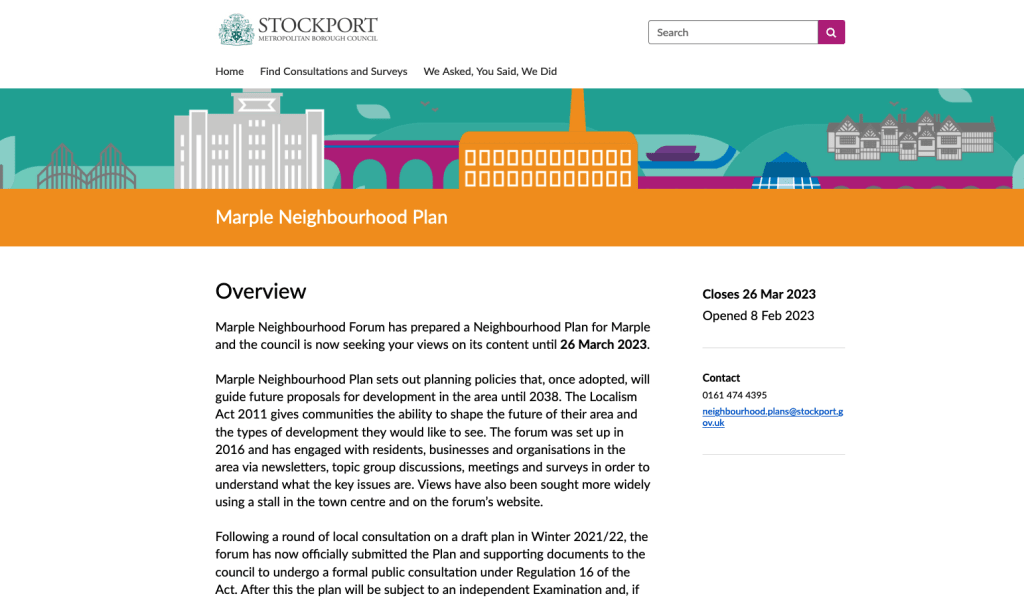Select the Contact heading
The width and height of the screenshot is (1024, 598).
(721, 377)
